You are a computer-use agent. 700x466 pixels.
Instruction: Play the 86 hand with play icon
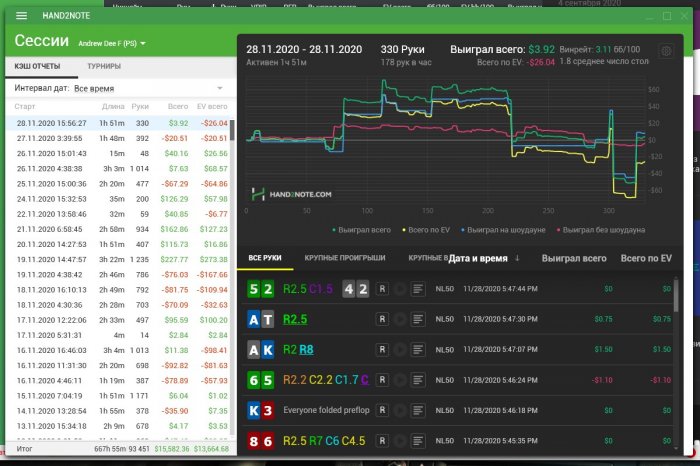(400, 441)
